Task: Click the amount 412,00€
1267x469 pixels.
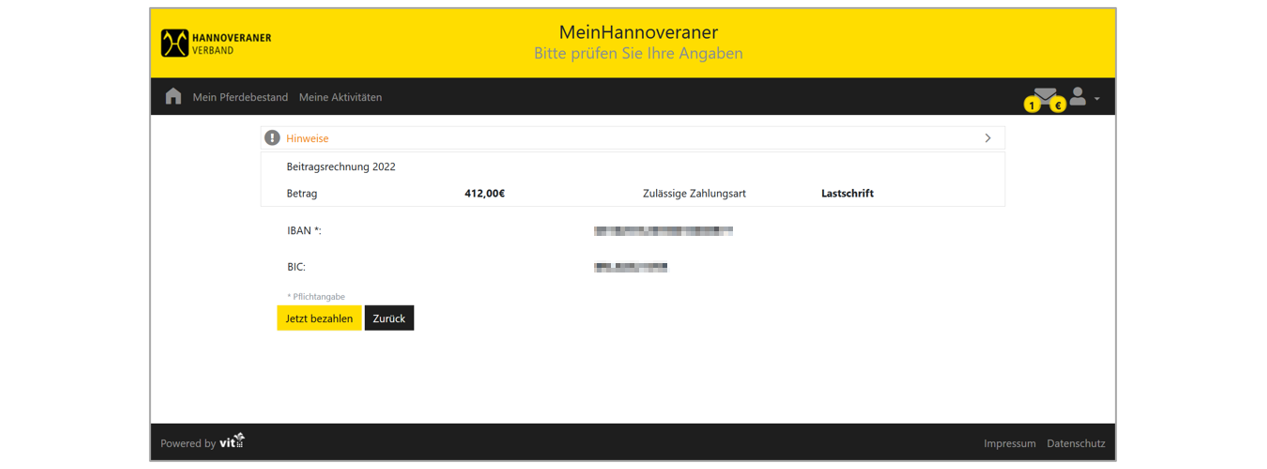Action: (485, 193)
